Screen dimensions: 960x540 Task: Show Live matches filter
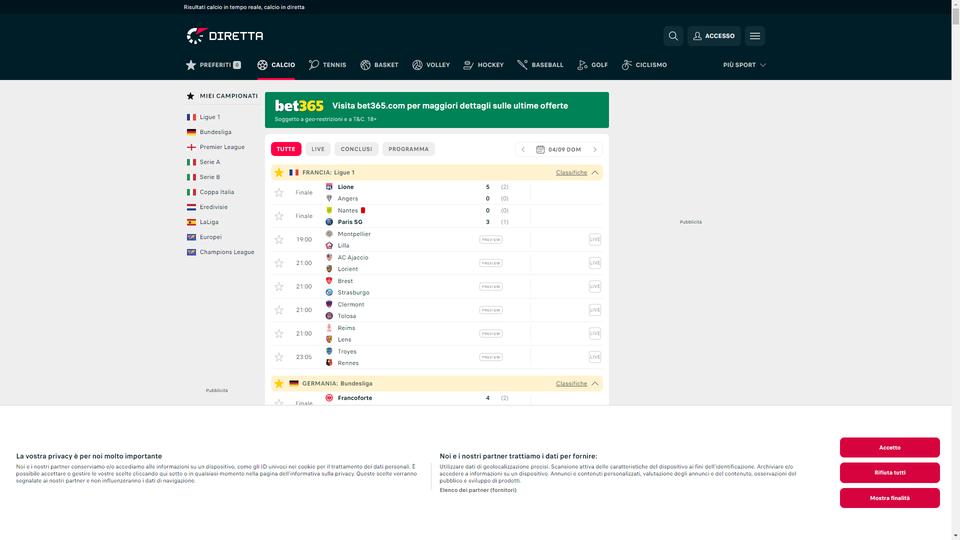(x=318, y=149)
